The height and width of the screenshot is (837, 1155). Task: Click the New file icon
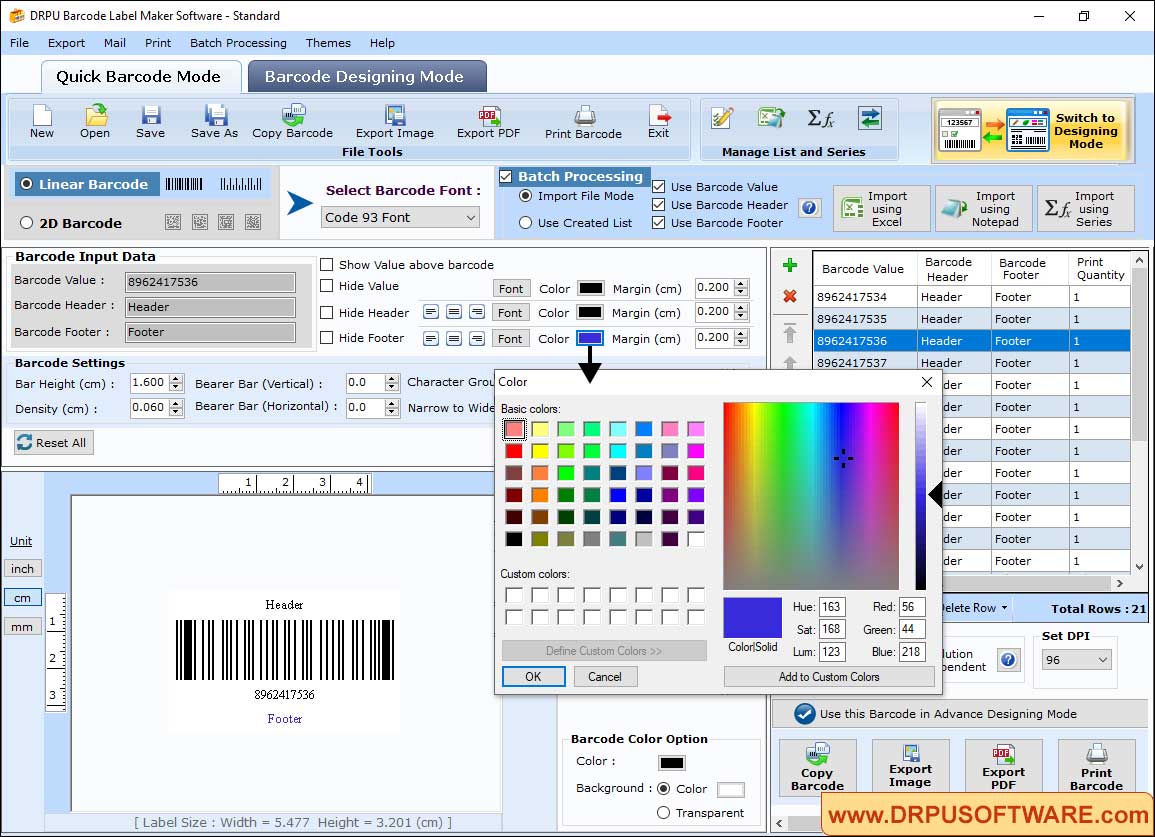(41, 122)
